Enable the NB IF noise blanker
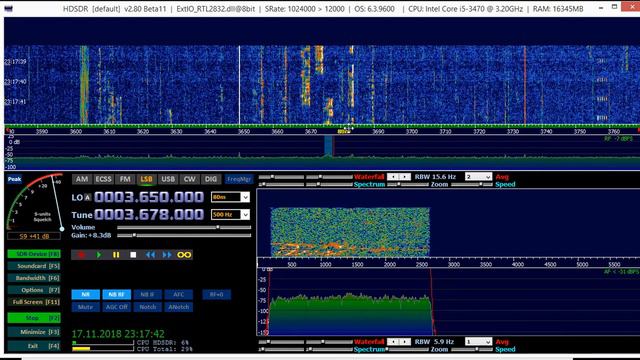 point(147,294)
